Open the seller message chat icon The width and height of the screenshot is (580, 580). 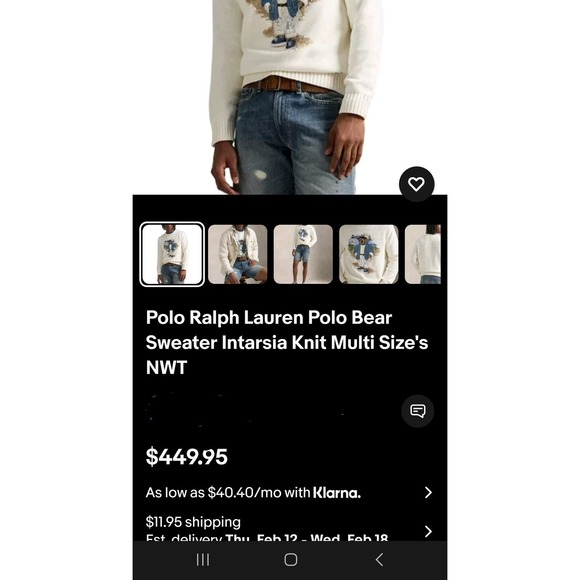click(x=418, y=411)
